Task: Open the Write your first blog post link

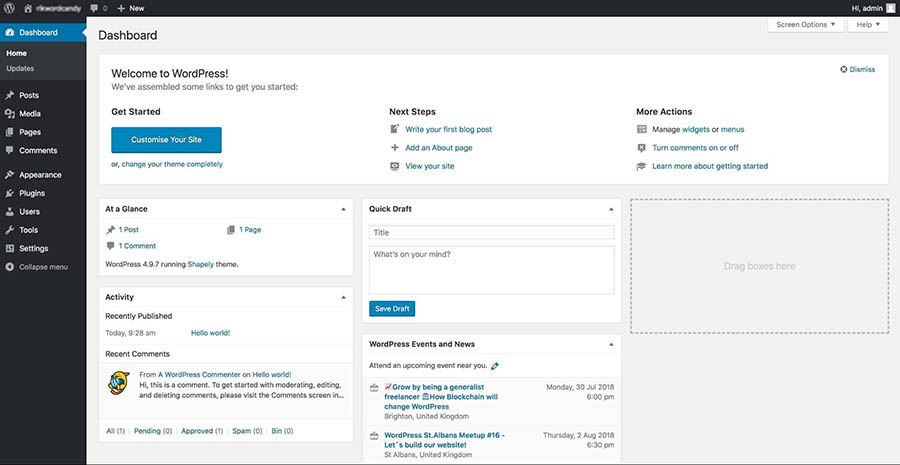Action: (449, 129)
